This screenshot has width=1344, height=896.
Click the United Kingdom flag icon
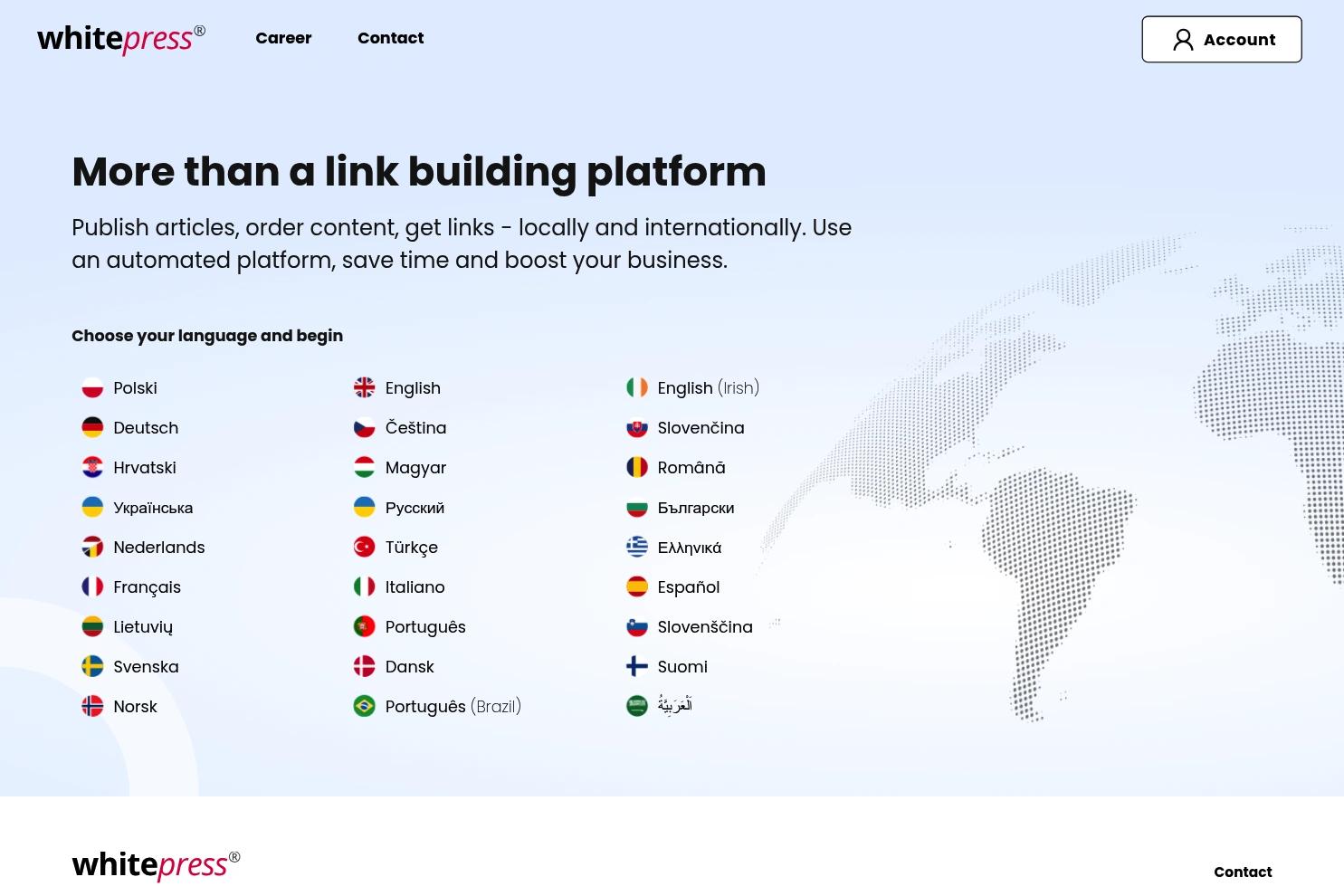[364, 388]
